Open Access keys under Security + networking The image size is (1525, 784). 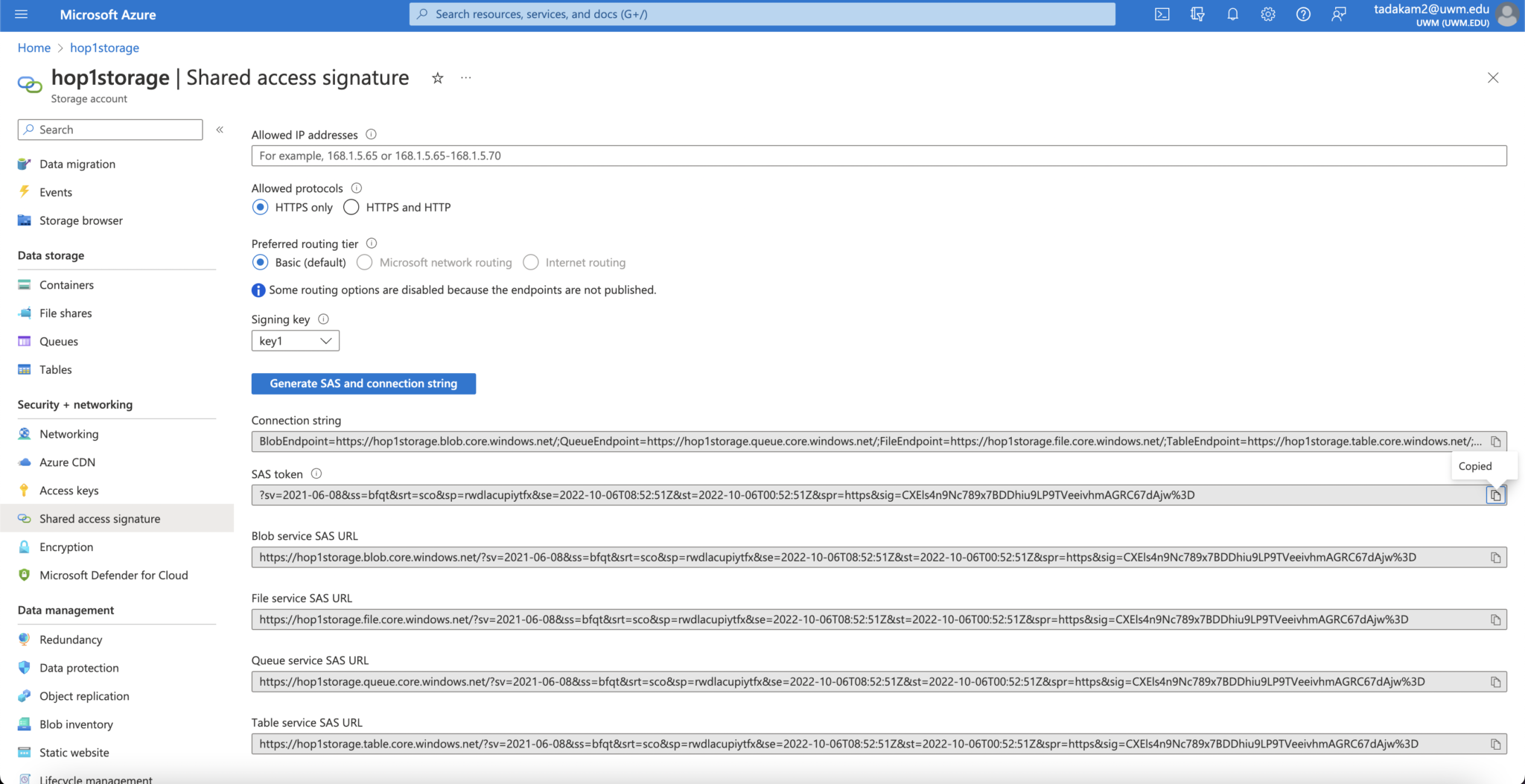tap(69, 490)
